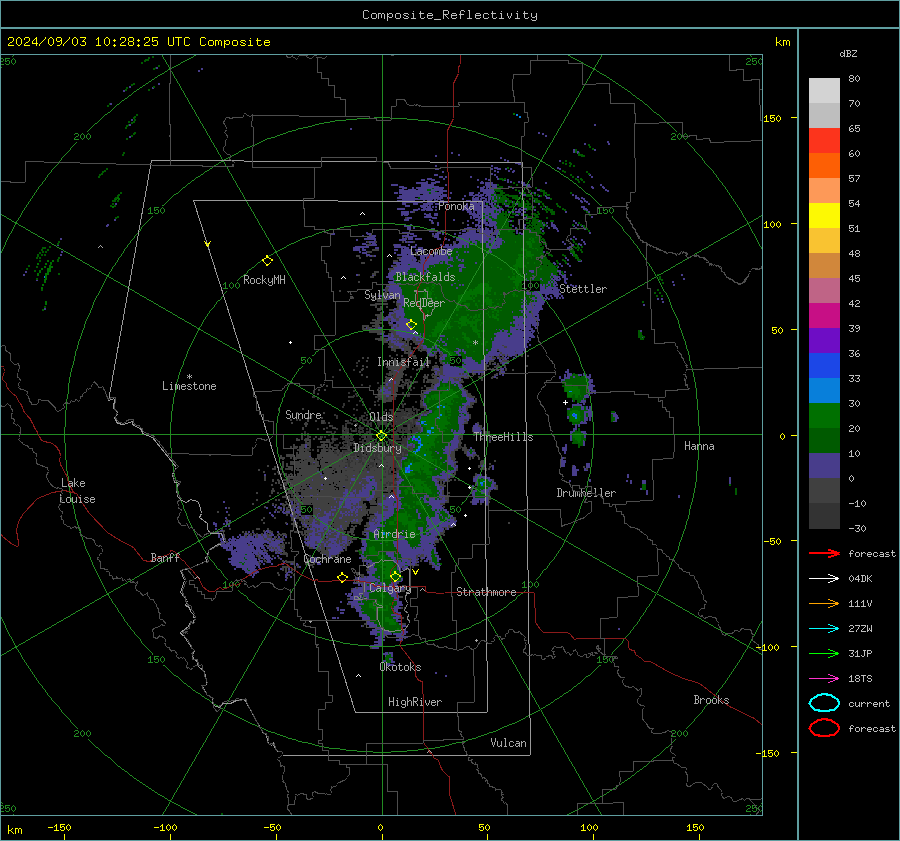Click the Brooks map label
This screenshot has width=900, height=841.
(711, 700)
